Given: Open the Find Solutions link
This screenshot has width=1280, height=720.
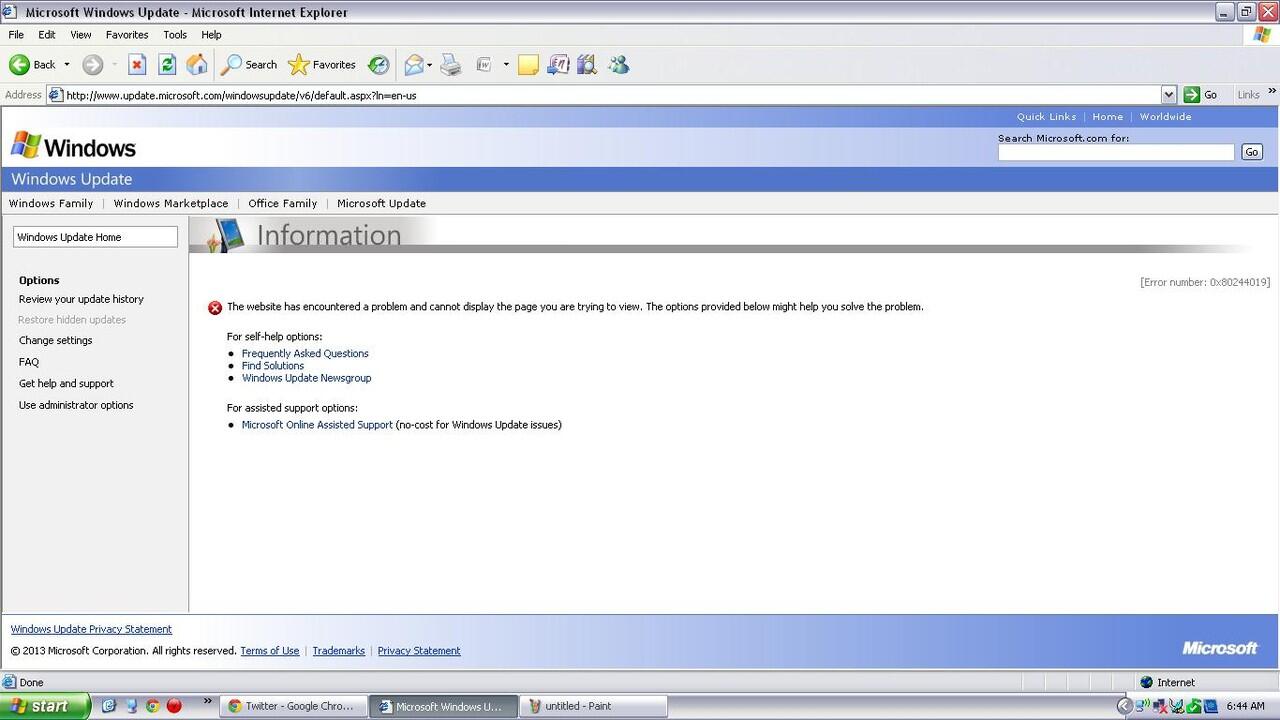Looking at the screenshot, I should click(273, 366).
